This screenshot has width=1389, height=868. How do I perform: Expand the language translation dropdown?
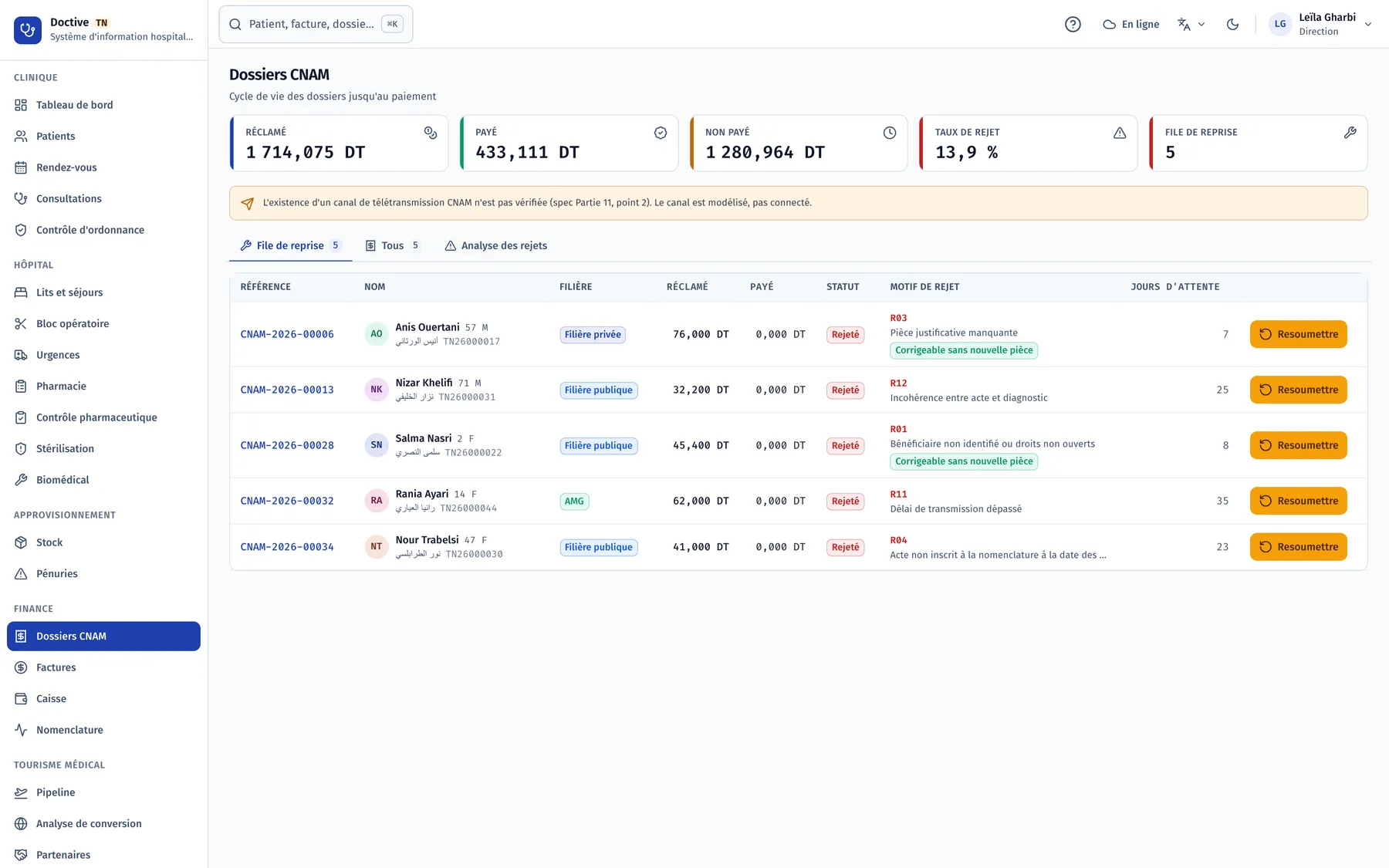coord(1191,24)
